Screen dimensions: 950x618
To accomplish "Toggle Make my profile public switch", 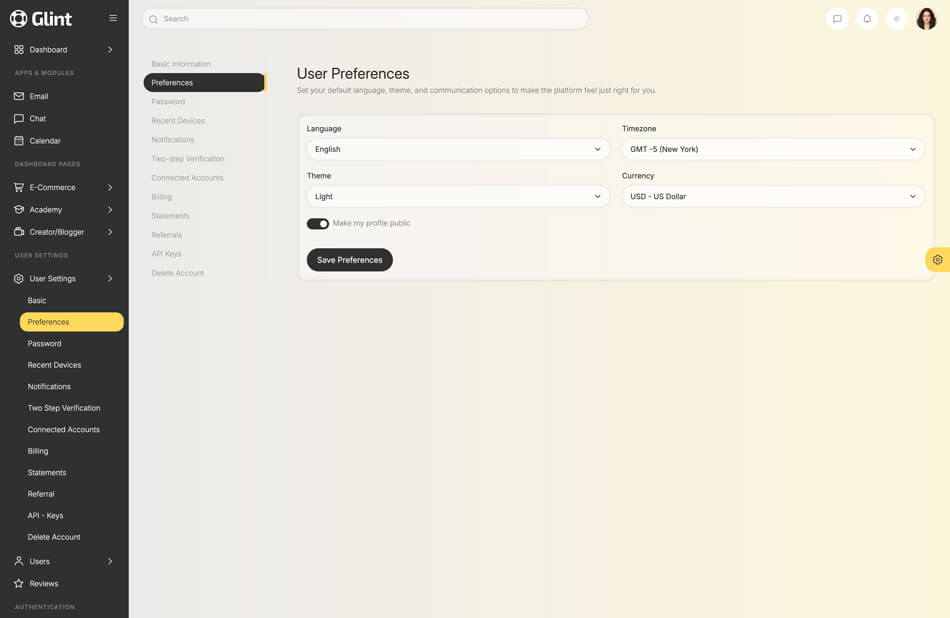I will (x=318, y=224).
